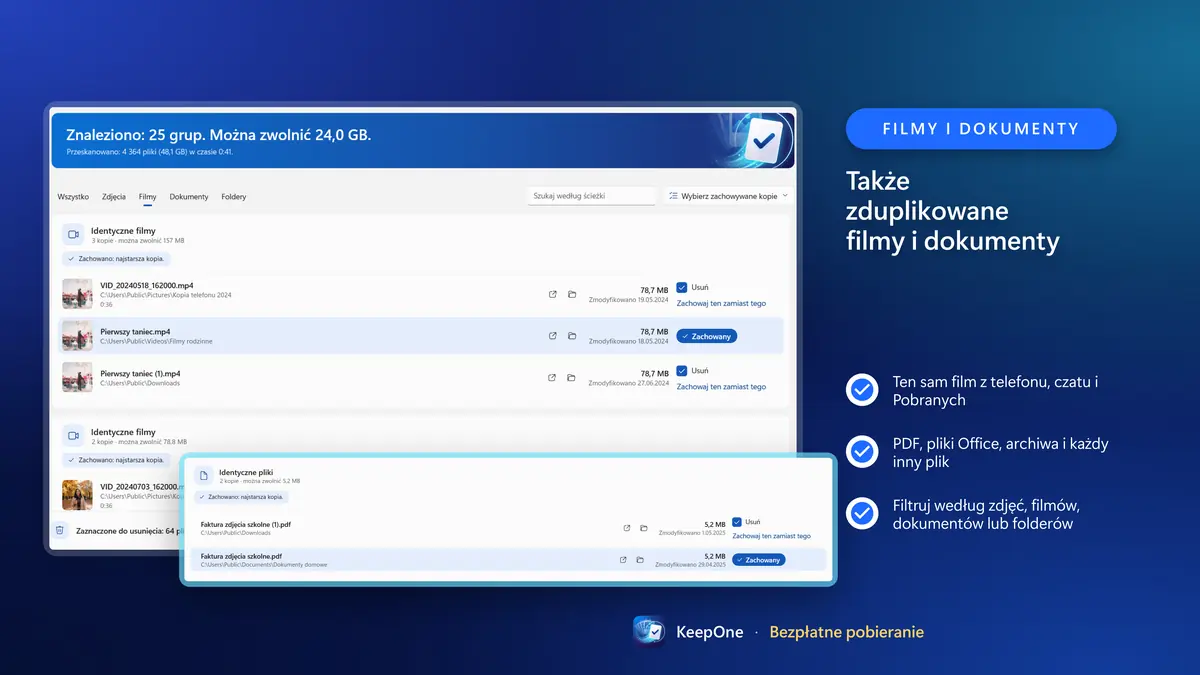Click VID_20240703 video thumbnail
Image resolution: width=1200 pixels, height=675 pixels.
click(x=77, y=495)
